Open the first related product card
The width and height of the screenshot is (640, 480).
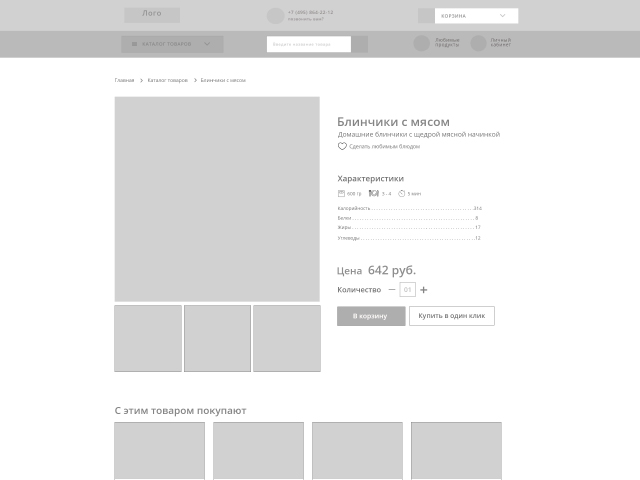point(160,451)
